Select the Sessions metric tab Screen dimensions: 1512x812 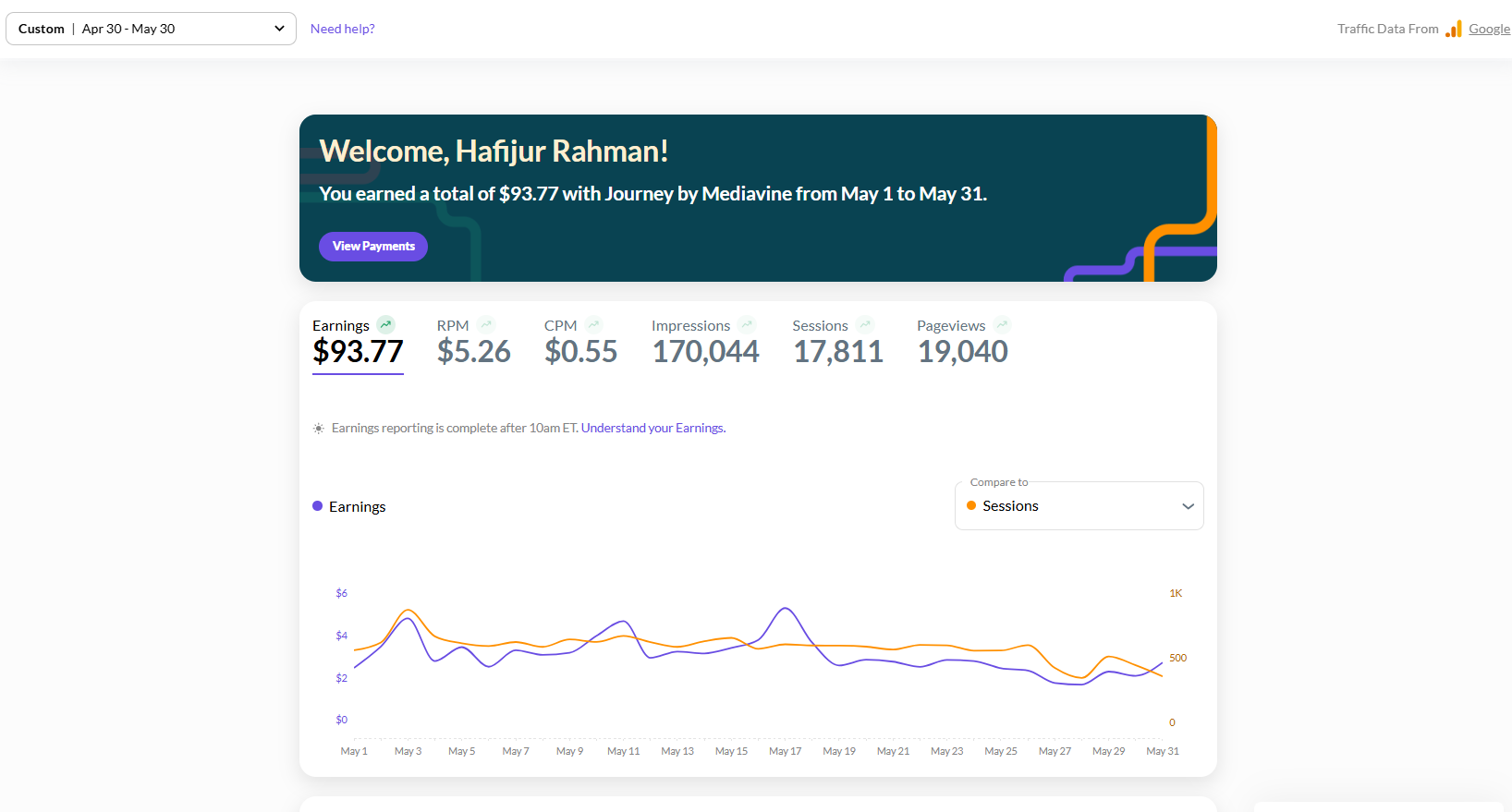click(837, 343)
